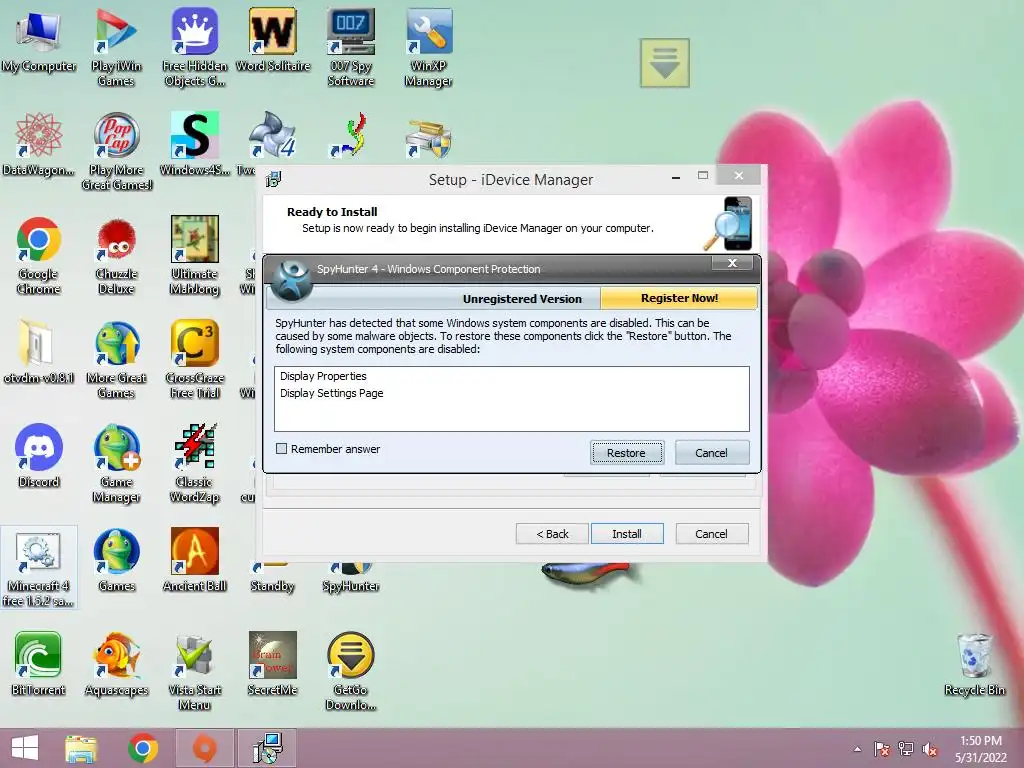1024x768 pixels.
Task: Select Display Settings Page list entry
Action: tap(511, 393)
